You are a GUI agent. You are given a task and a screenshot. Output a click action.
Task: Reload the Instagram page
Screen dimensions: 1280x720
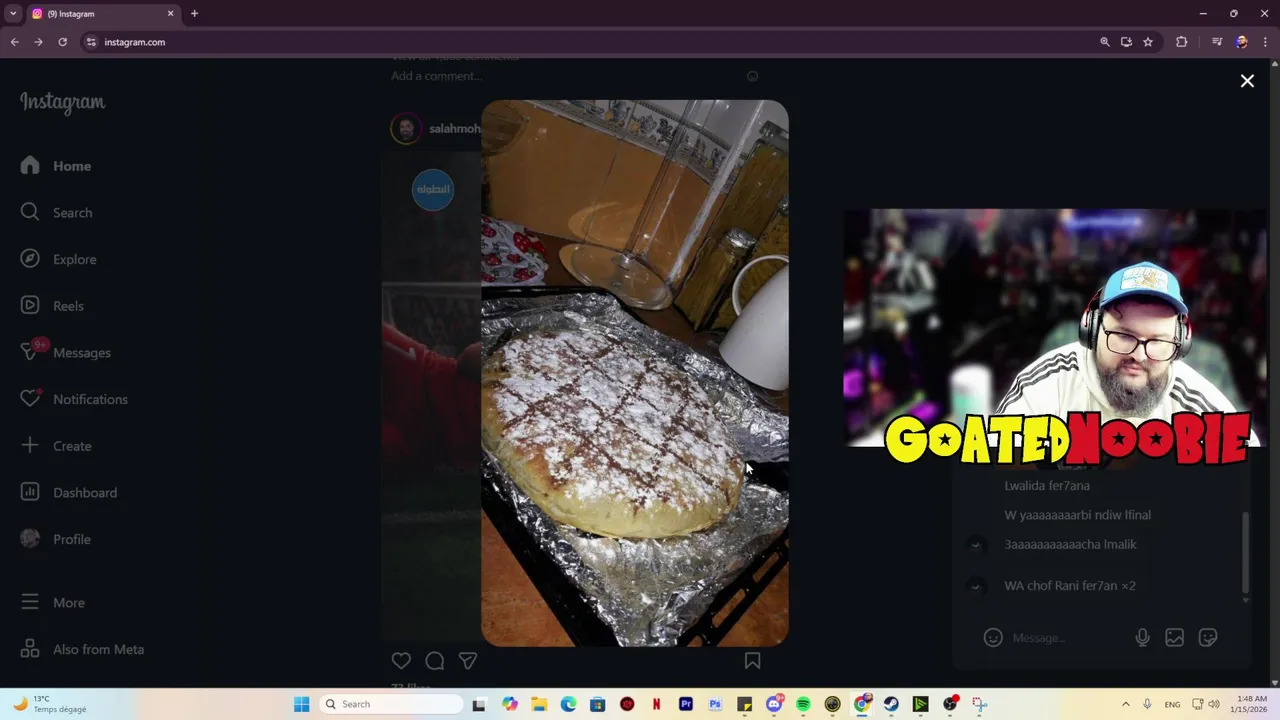[x=62, y=42]
